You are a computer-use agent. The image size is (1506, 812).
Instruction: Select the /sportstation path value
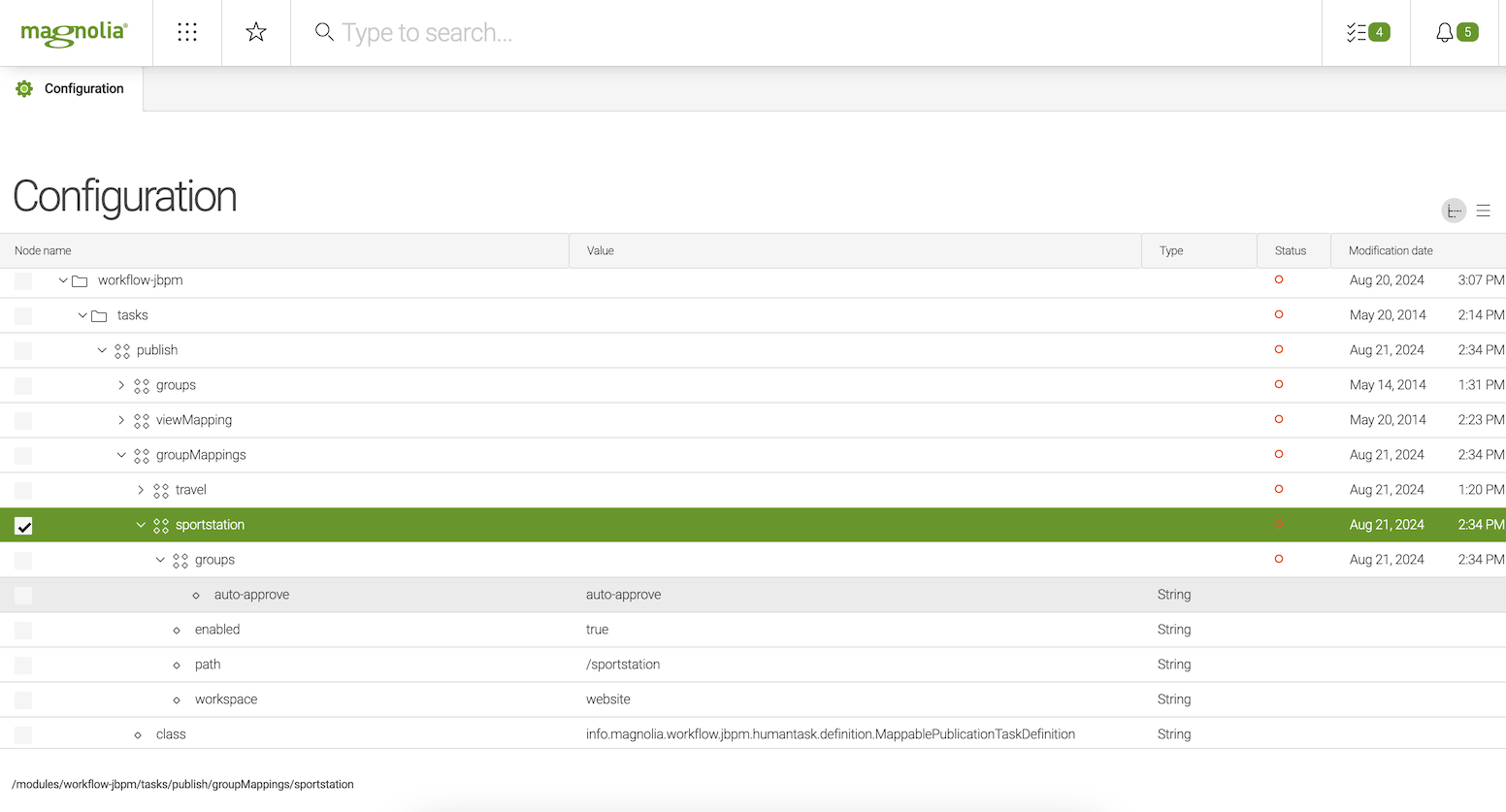click(623, 665)
